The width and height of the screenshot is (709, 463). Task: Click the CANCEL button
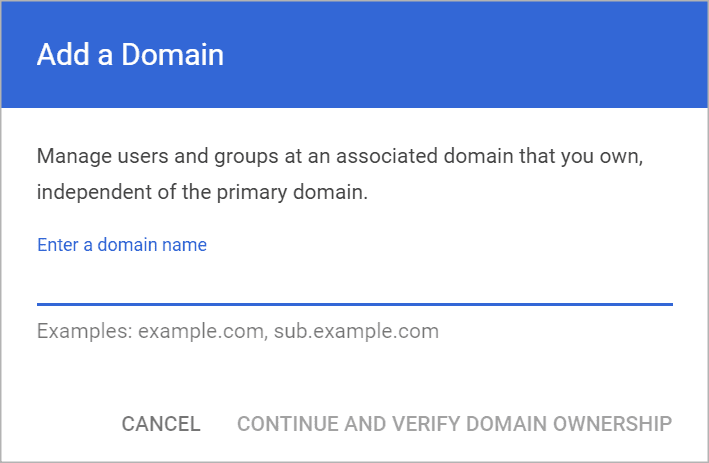click(161, 424)
